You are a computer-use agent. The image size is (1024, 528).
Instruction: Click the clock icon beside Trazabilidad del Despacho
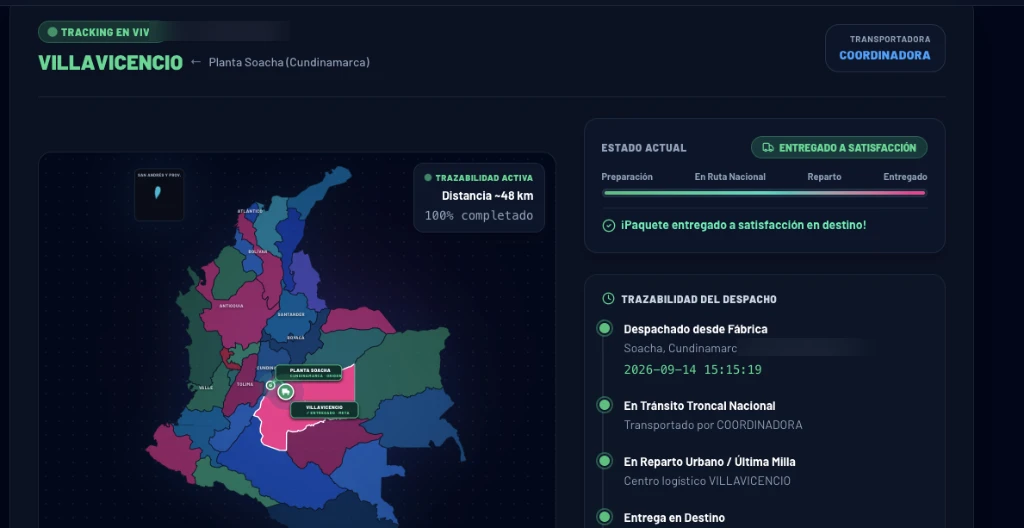608,299
